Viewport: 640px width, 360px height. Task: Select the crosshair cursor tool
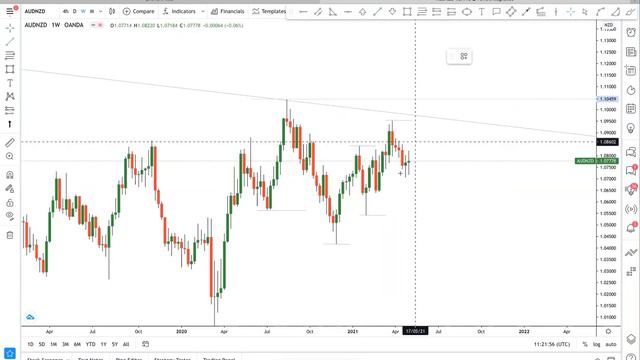click(x=10, y=28)
